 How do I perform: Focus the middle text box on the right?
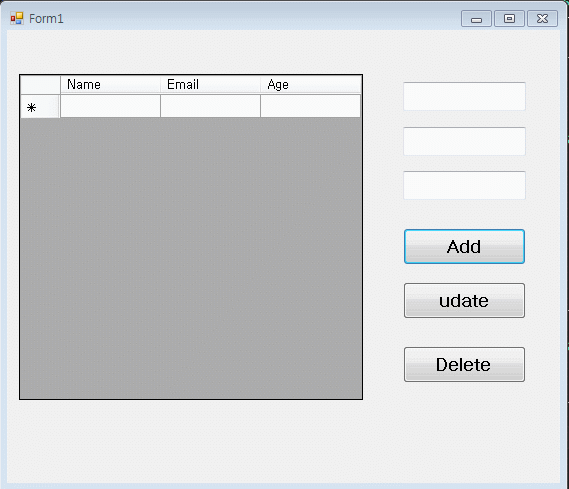pos(464,141)
